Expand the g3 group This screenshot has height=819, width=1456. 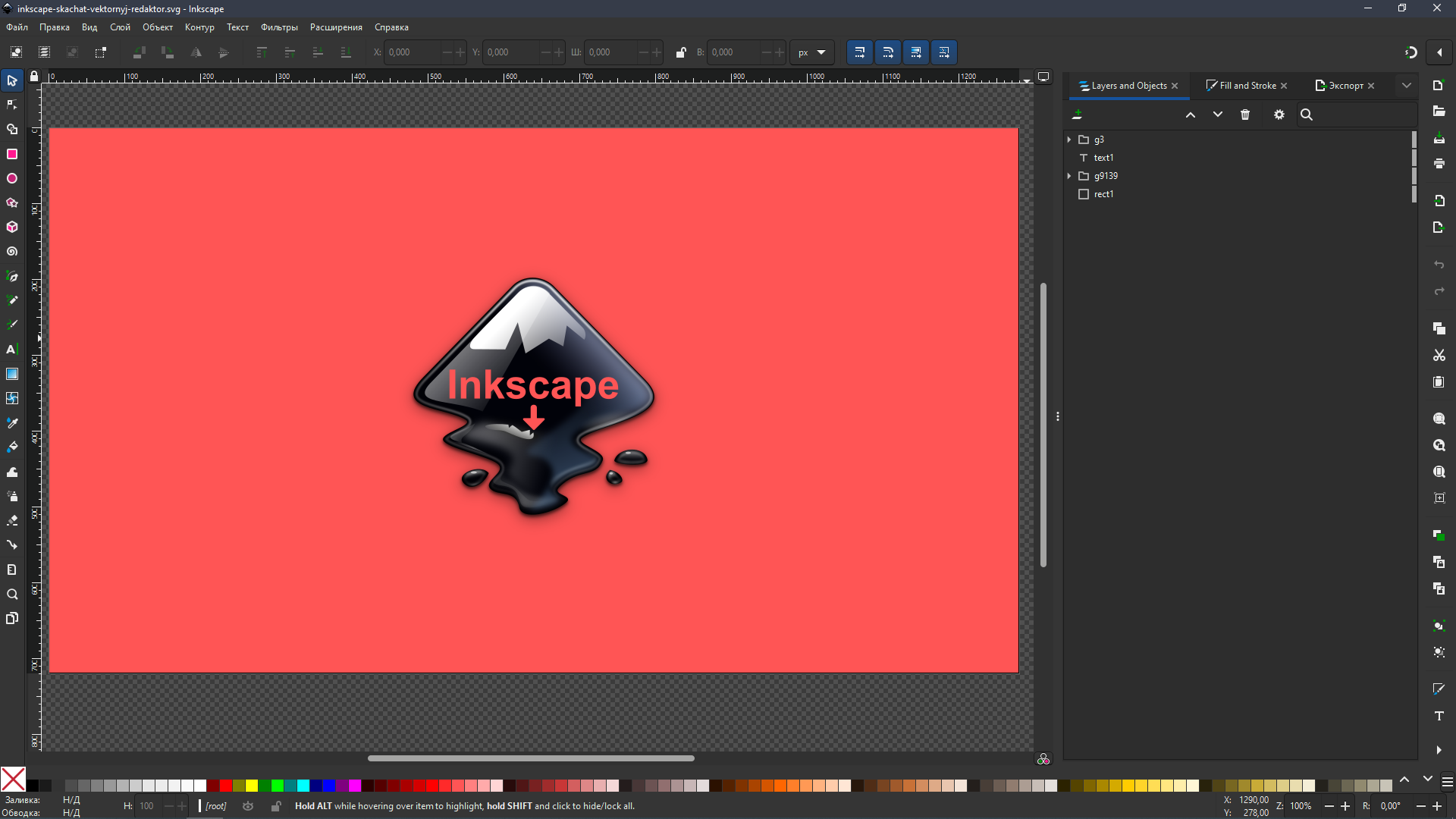(x=1069, y=140)
